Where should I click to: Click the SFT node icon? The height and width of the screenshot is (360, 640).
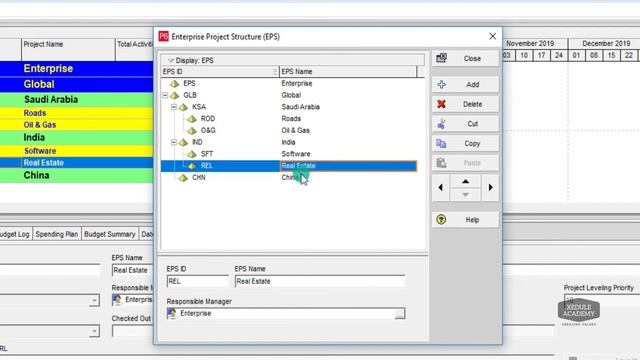[192, 154]
